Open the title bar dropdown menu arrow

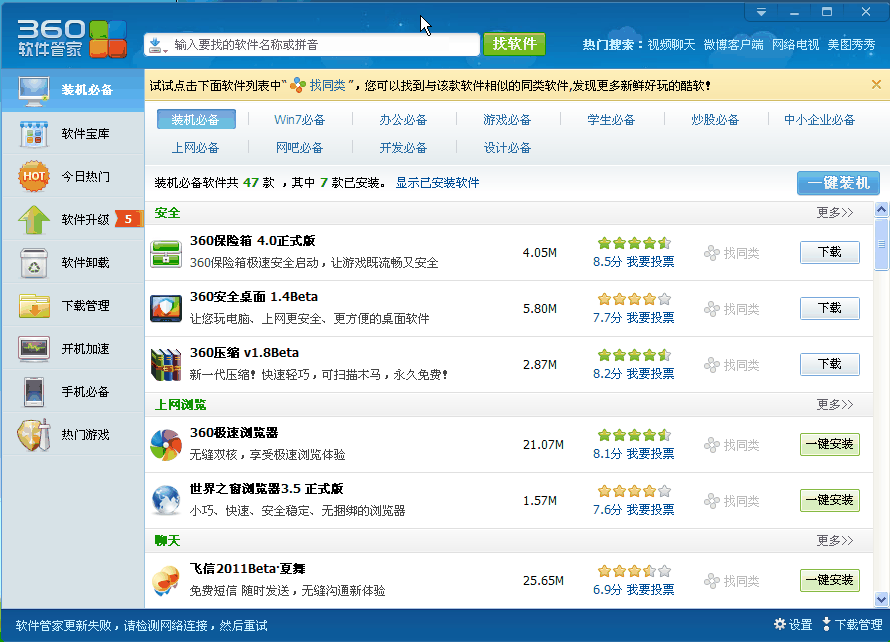[761, 12]
